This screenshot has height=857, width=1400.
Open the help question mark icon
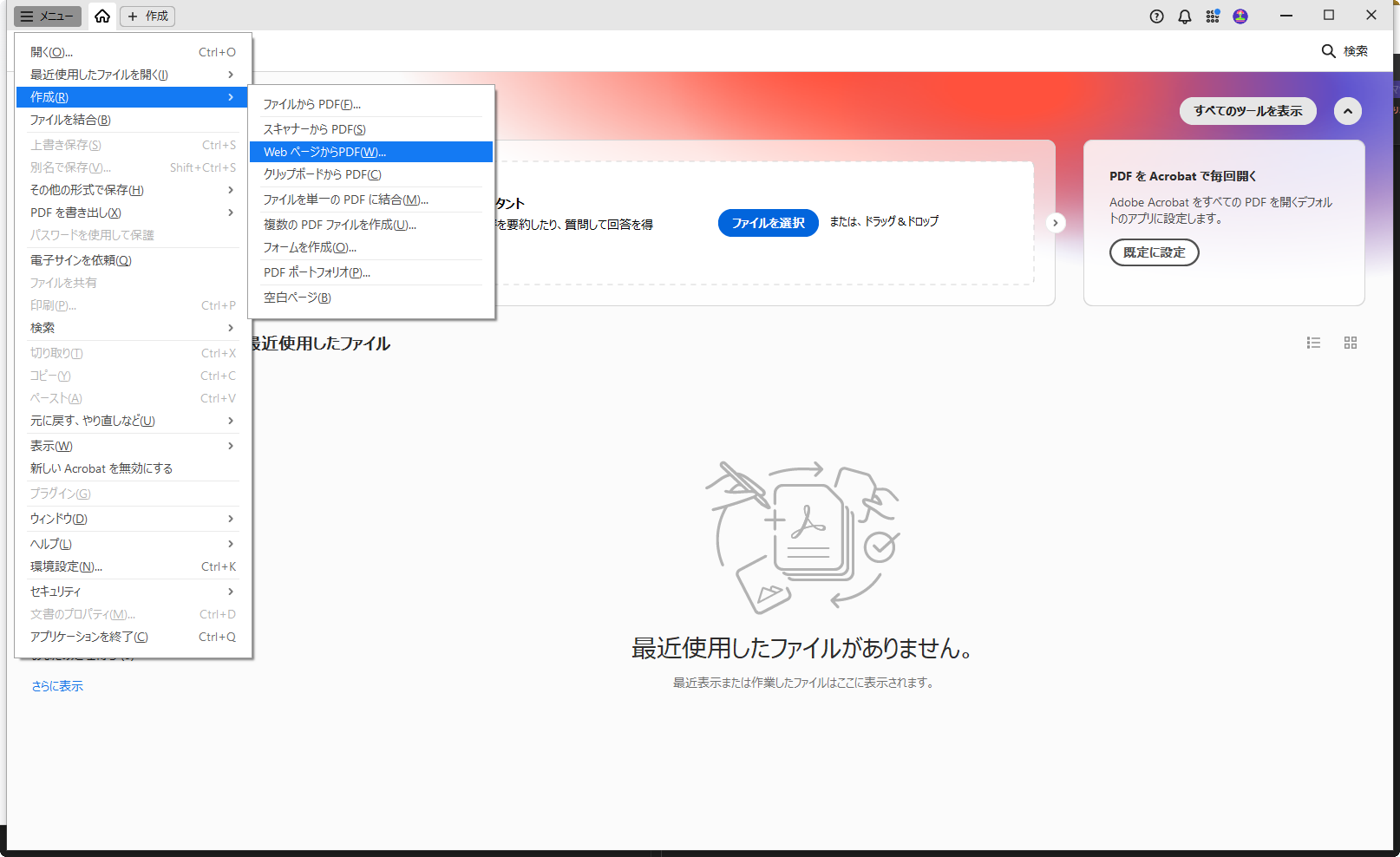[1156, 16]
